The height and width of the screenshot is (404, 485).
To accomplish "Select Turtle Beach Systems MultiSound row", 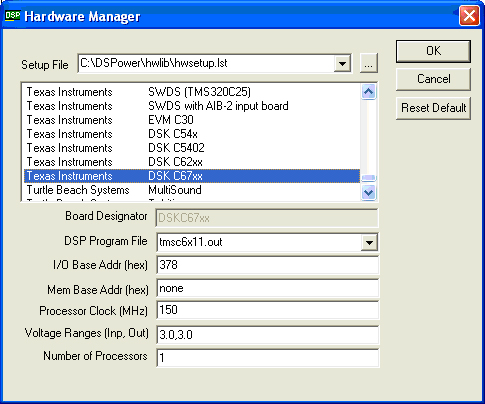I will click(192, 190).
